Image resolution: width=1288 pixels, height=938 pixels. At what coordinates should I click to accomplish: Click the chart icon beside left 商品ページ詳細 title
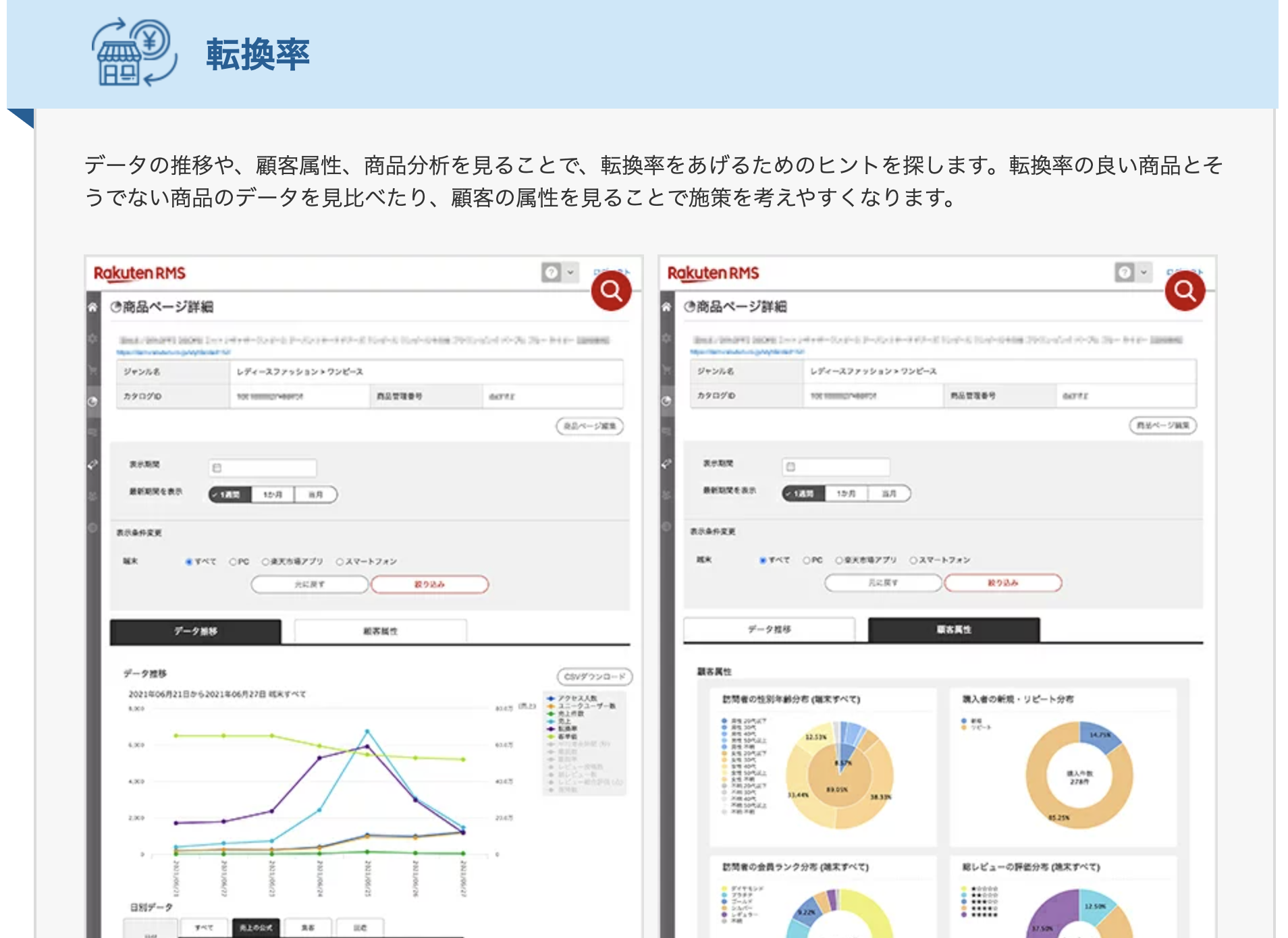pyautogui.click(x=116, y=307)
